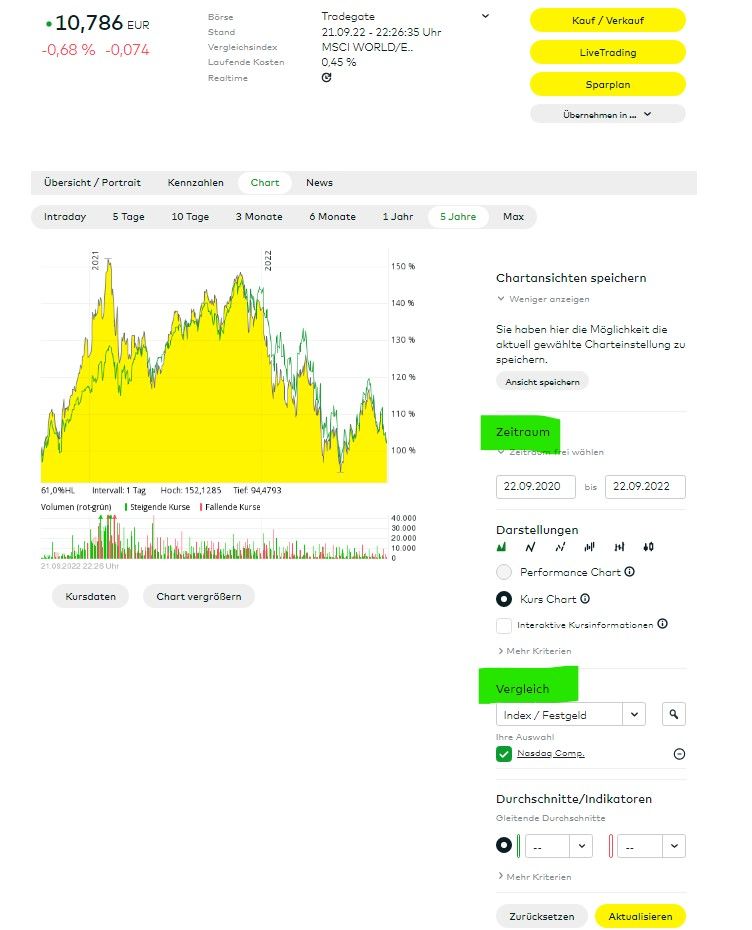Click the start date field 22.09.2020

[536, 487]
